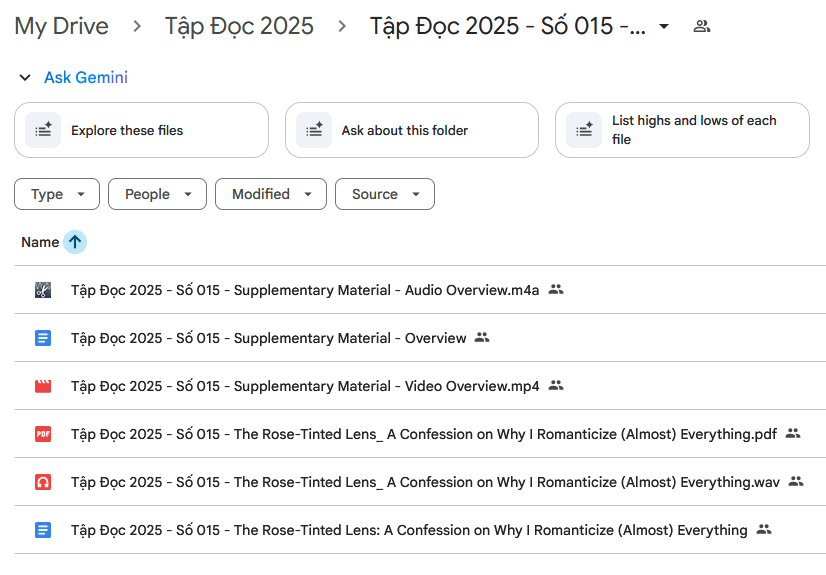The image size is (826, 575).
Task: Toggle name sort direction with the up arrow
Action: tap(75, 242)
